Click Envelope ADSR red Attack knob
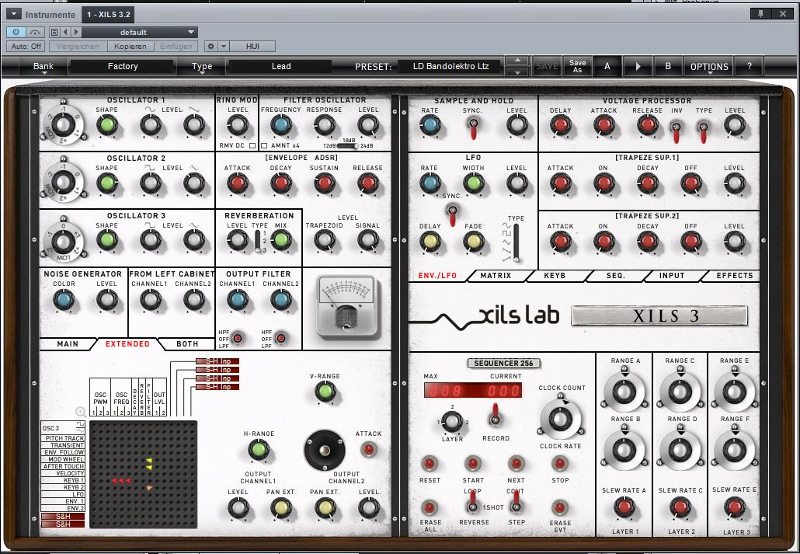Viewport: 800px width, 554px height. click(x=237, y=183)
